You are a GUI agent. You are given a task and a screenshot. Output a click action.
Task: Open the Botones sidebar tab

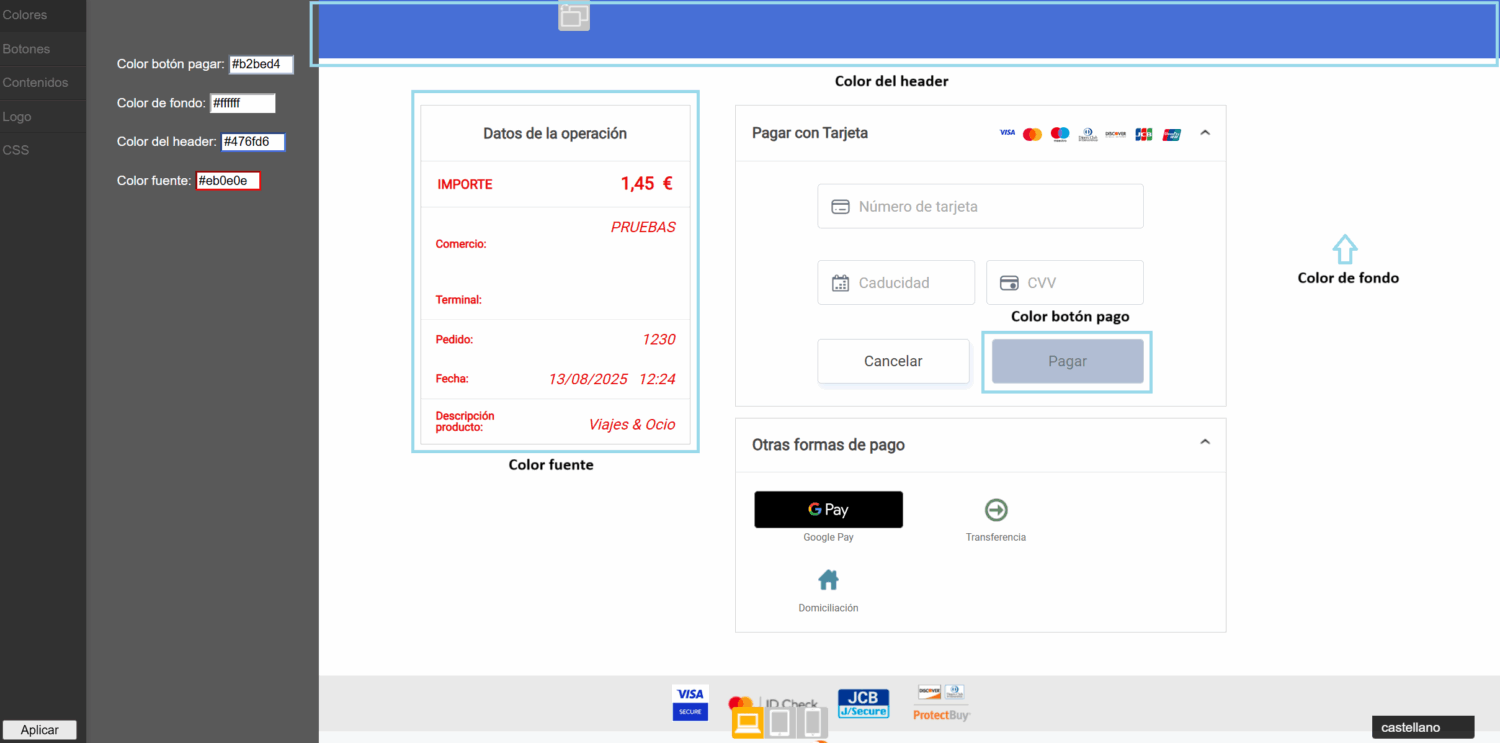coord(27,49)
